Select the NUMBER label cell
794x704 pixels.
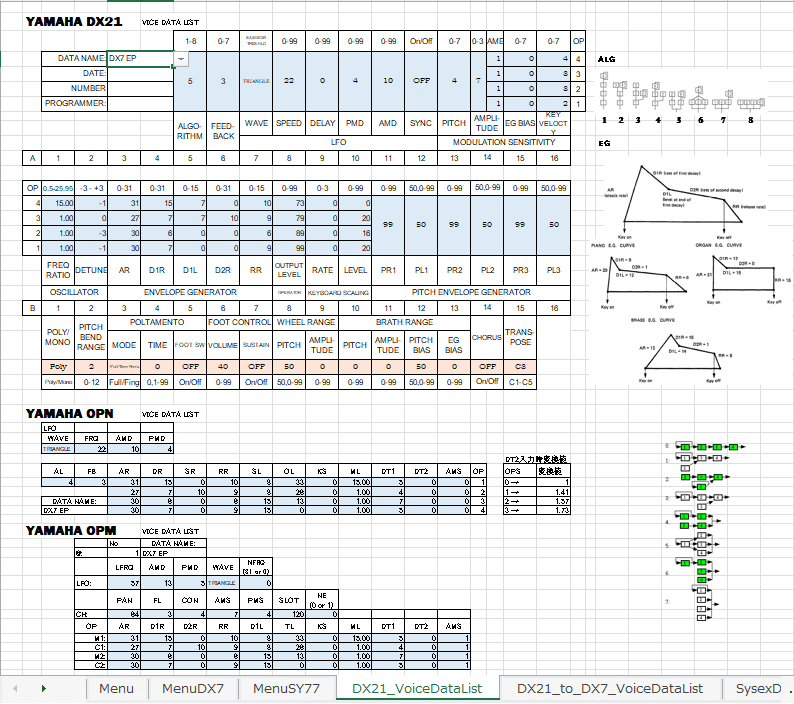tap(74, 88)
